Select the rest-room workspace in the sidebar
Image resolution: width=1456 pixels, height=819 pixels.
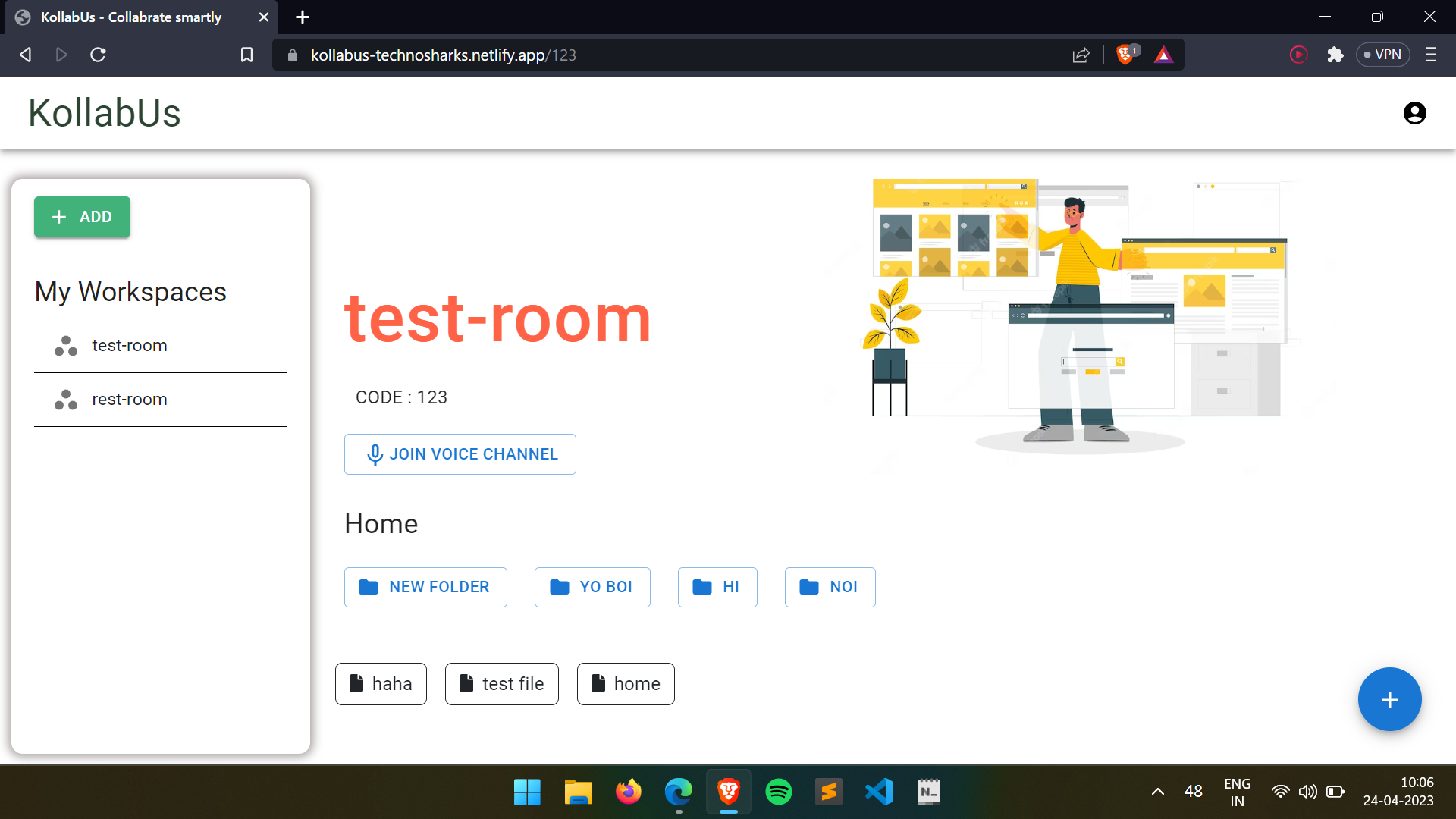pos(129,399)
